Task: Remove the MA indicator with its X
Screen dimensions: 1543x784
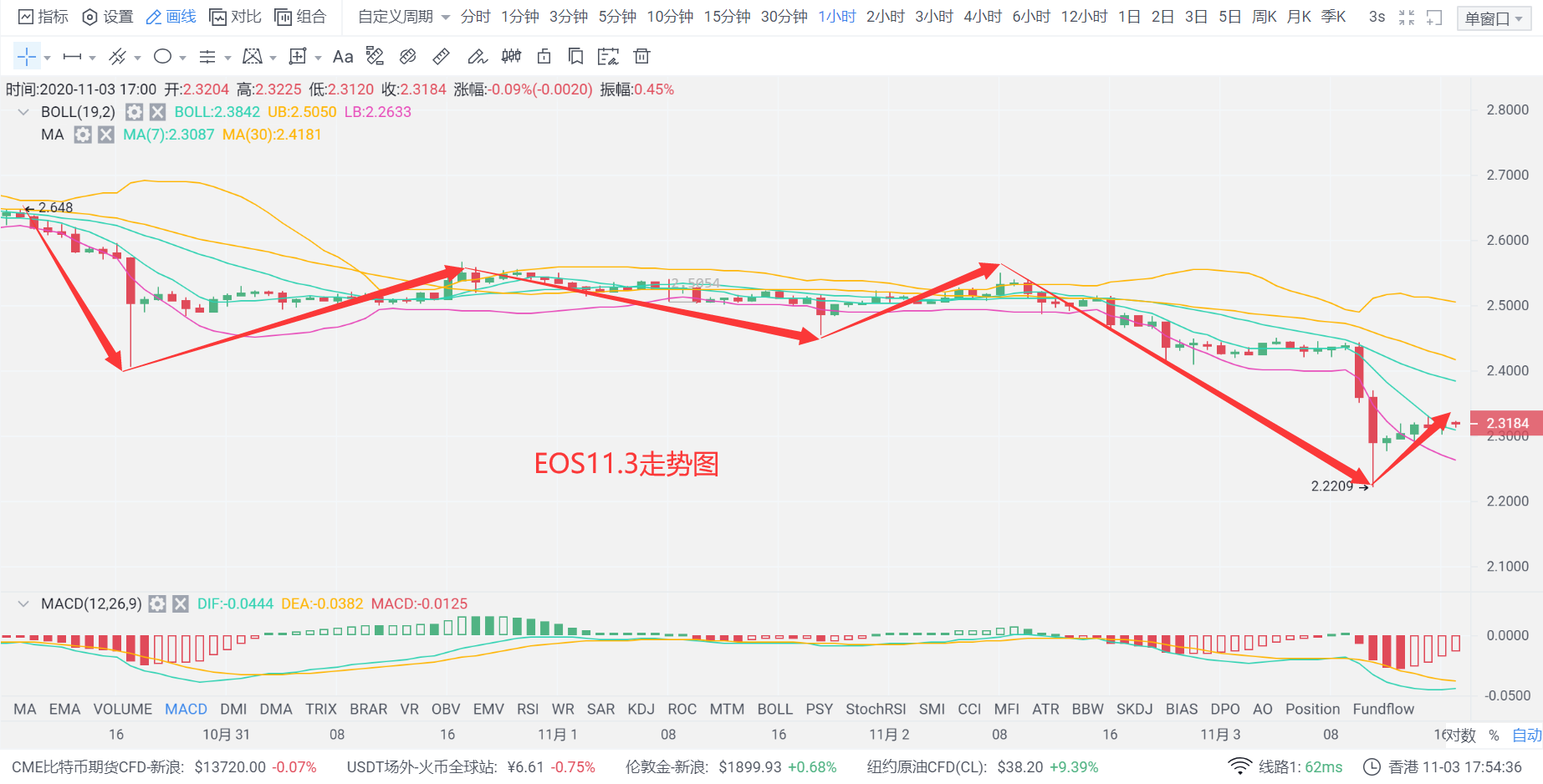Action: [105, 135]
